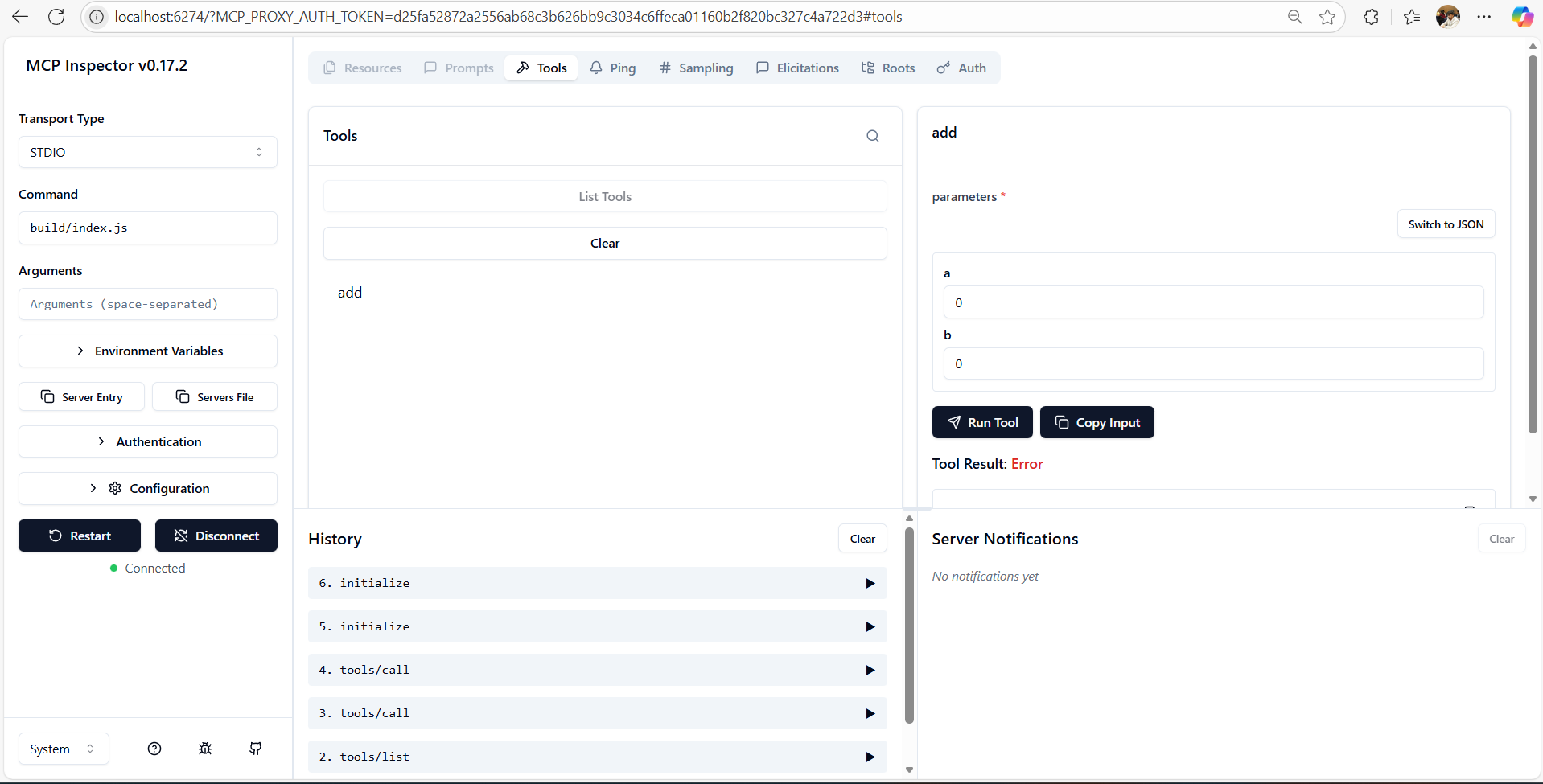1543x784 pixels.
Task: Click the Sampling hash icon
Action: pyautogui.click(x=665, y=68)
